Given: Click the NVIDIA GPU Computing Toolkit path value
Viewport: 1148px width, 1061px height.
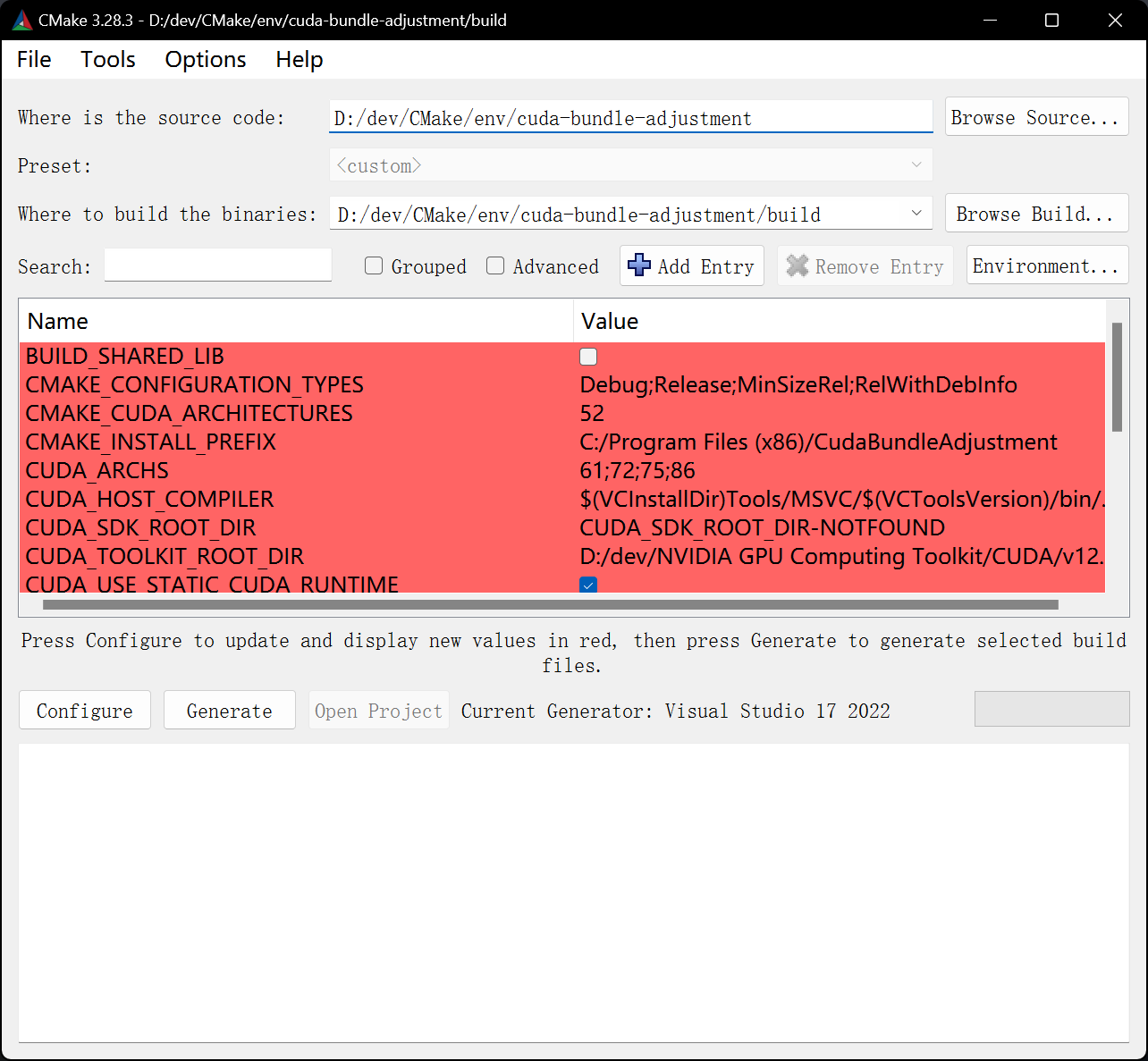Looking at the screenshot, I should pyautogui.click(x=842, y=557).
